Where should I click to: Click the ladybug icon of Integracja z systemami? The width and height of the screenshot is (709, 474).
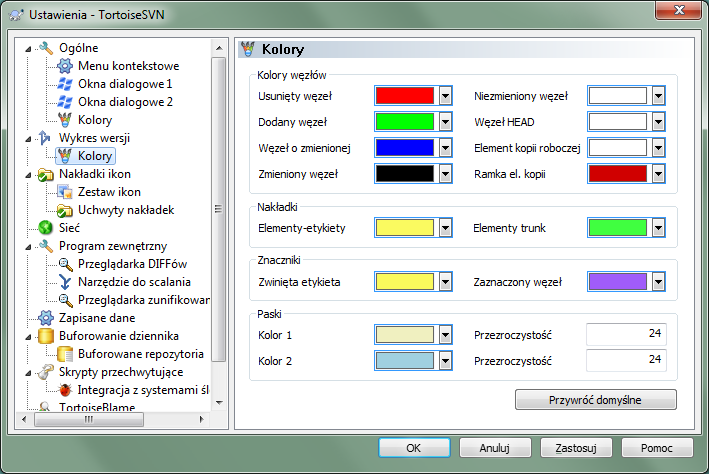(x=65, y=390)
